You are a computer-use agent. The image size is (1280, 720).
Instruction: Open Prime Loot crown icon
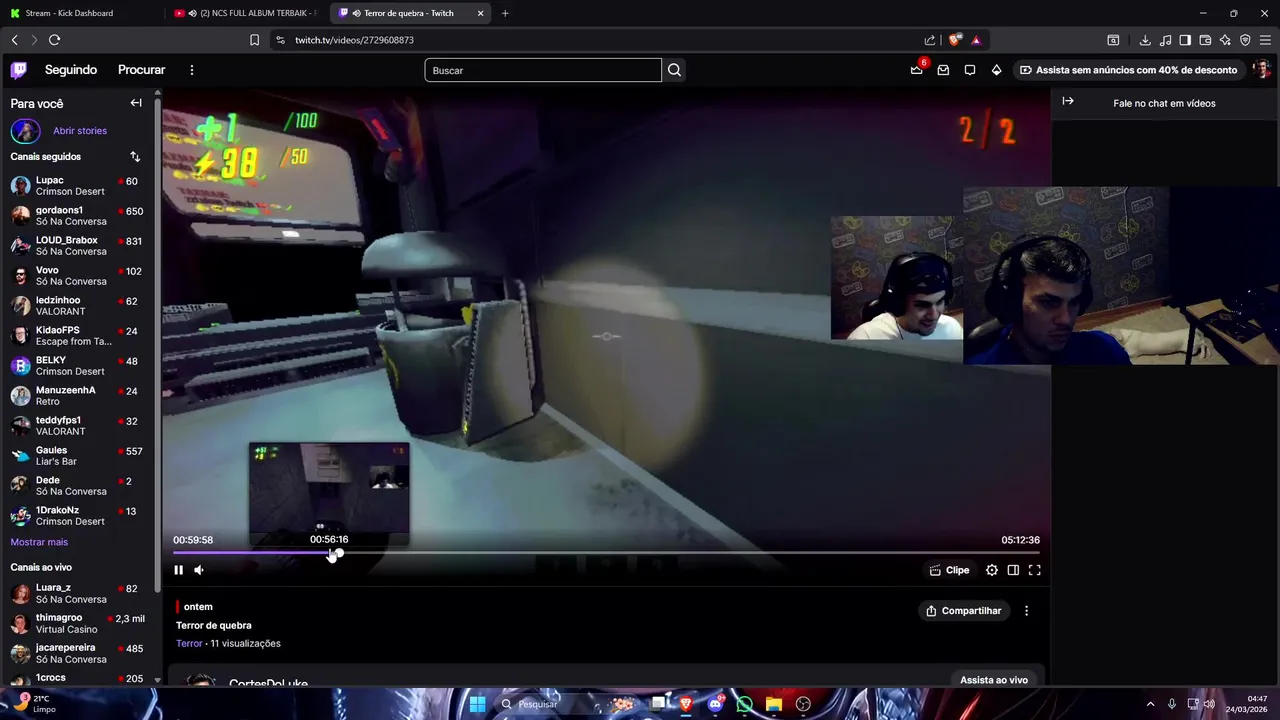tap(916, 69)
